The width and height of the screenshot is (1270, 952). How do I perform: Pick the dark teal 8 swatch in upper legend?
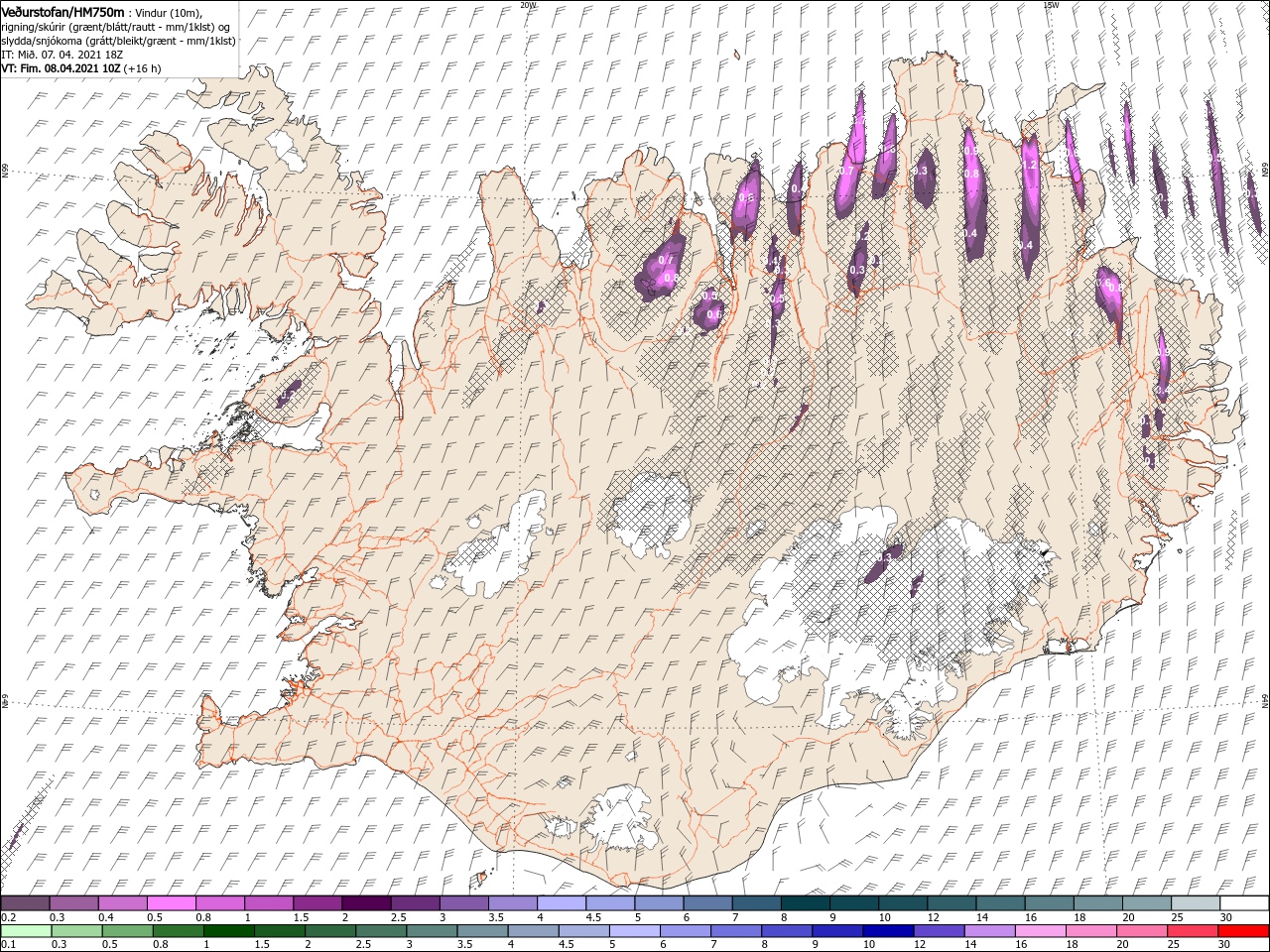point(806,903)
